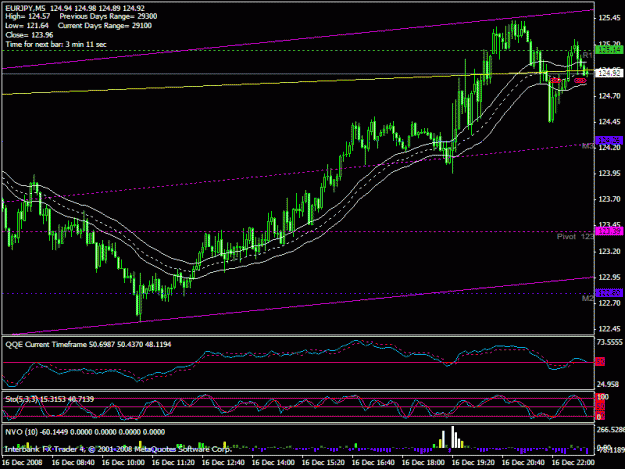
Task: Click the 123.70 price axis value
Action: 609,199
